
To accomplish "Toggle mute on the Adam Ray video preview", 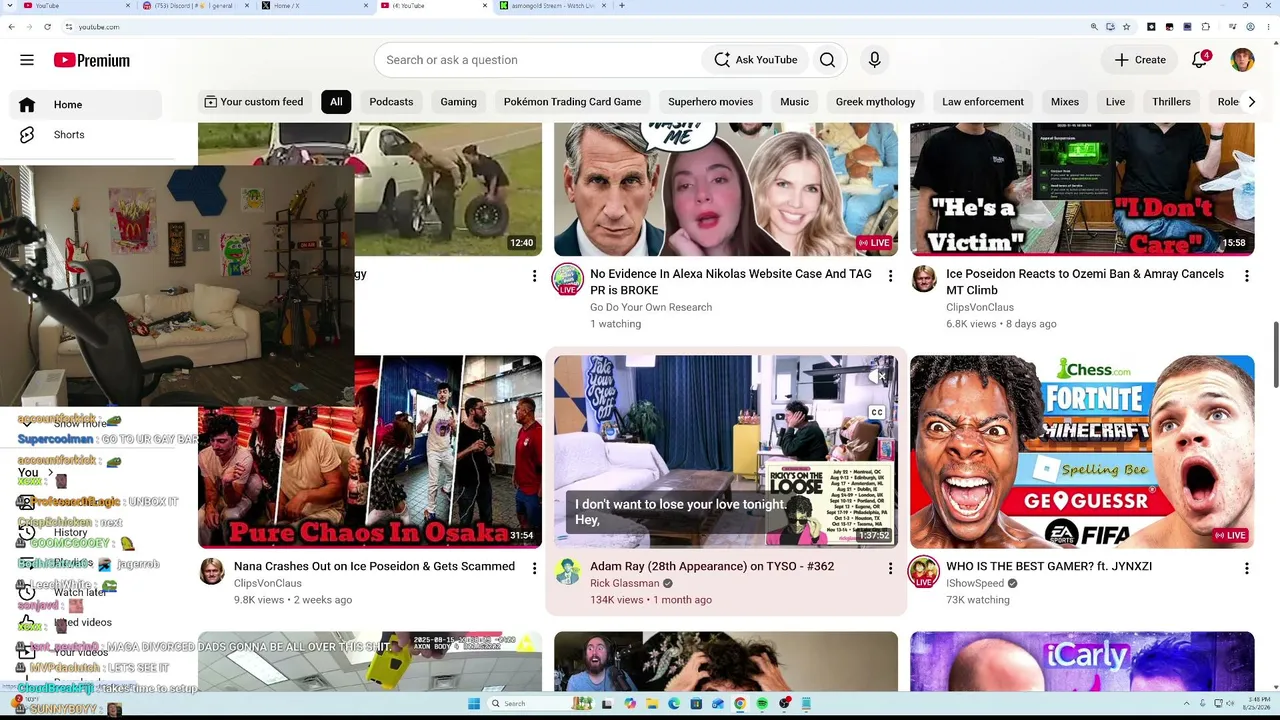I will point(877,376).
